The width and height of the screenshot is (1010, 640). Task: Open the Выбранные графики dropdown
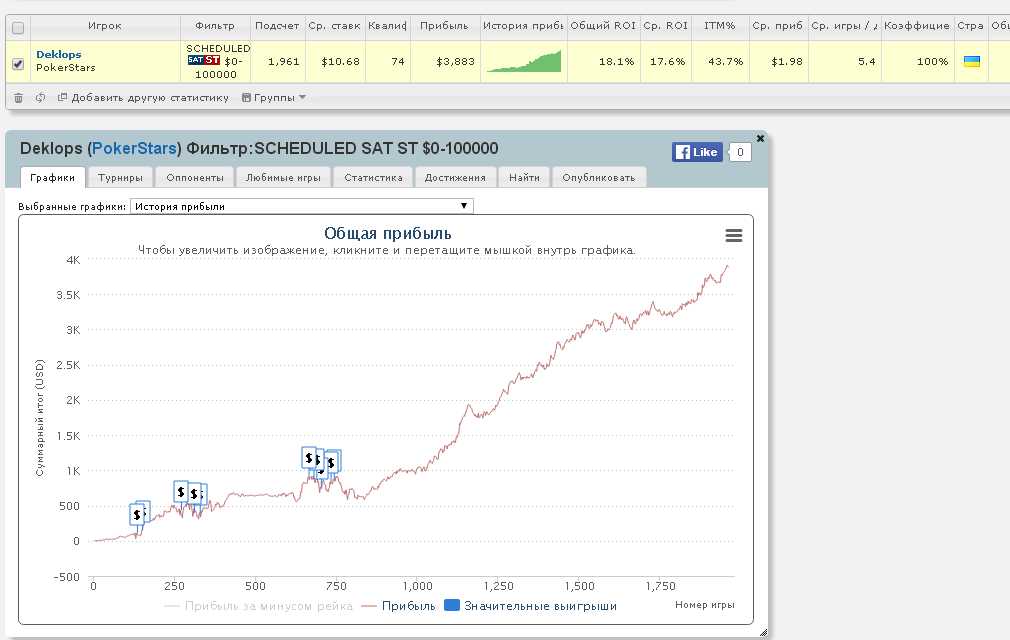click(x=301, y=206)
